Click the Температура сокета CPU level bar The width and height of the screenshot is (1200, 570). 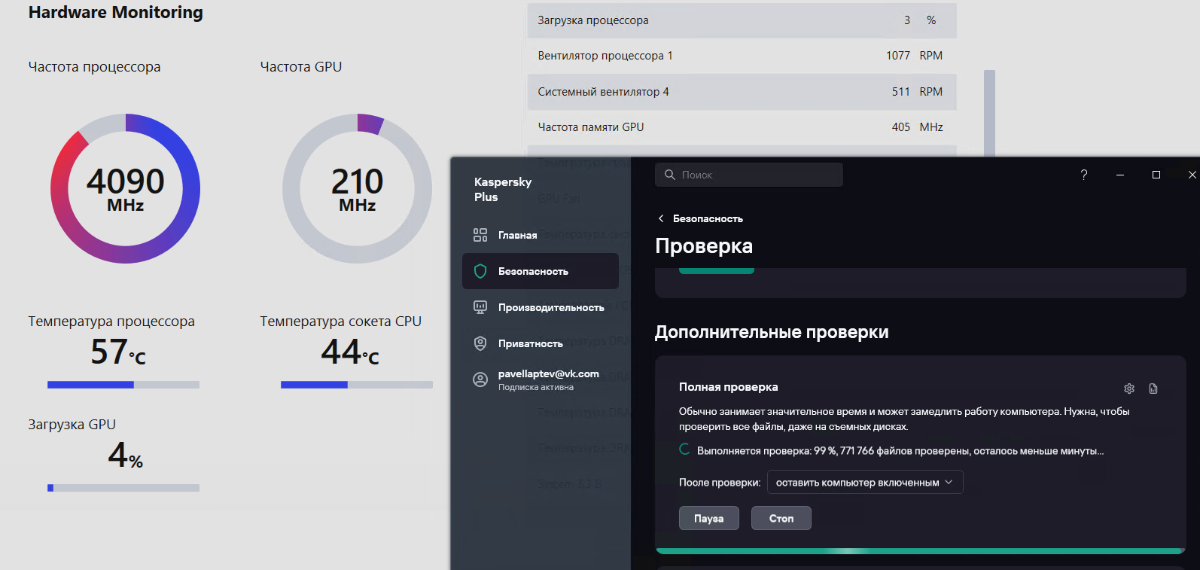point(357,385)
